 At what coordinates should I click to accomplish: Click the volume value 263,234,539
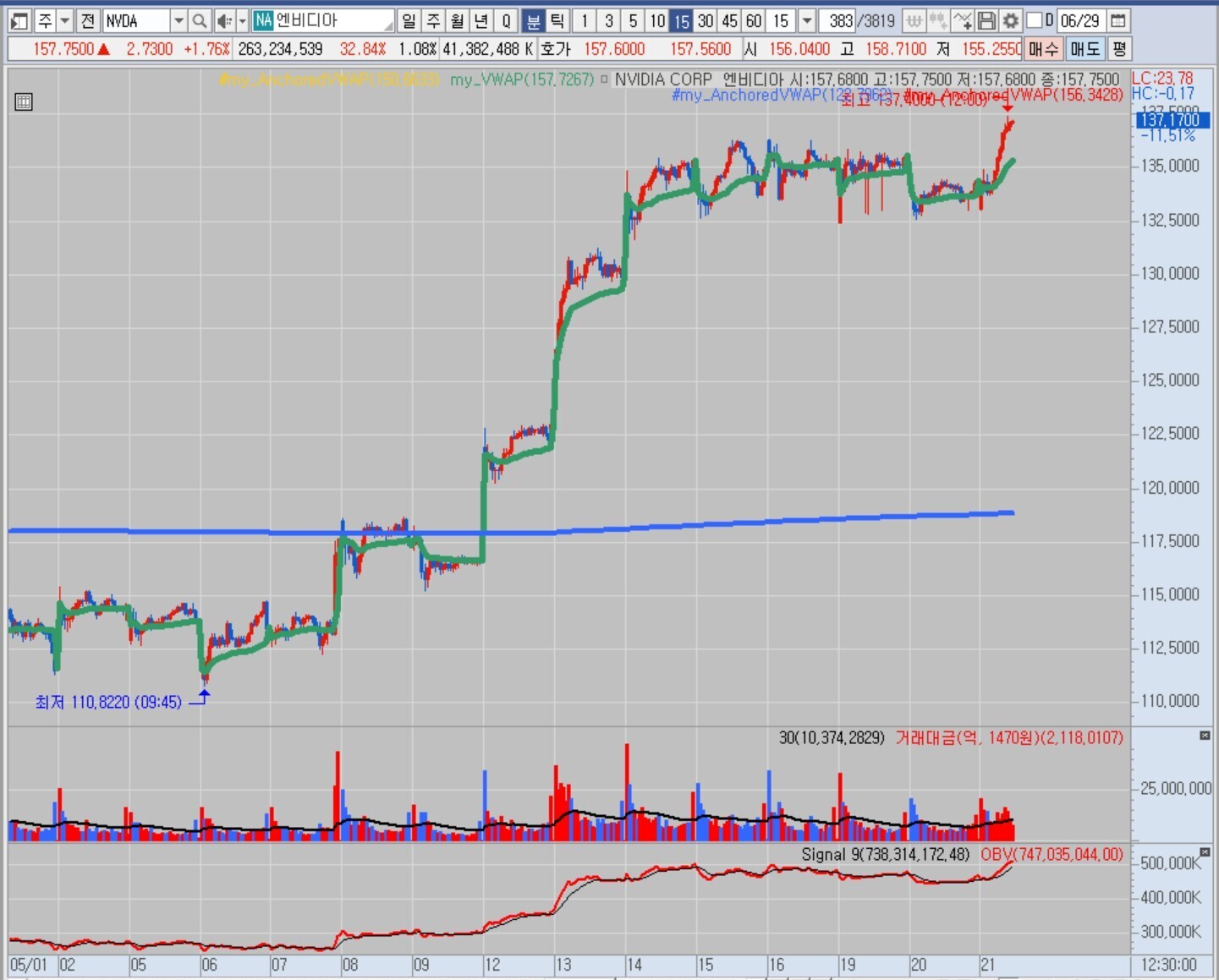281,49
